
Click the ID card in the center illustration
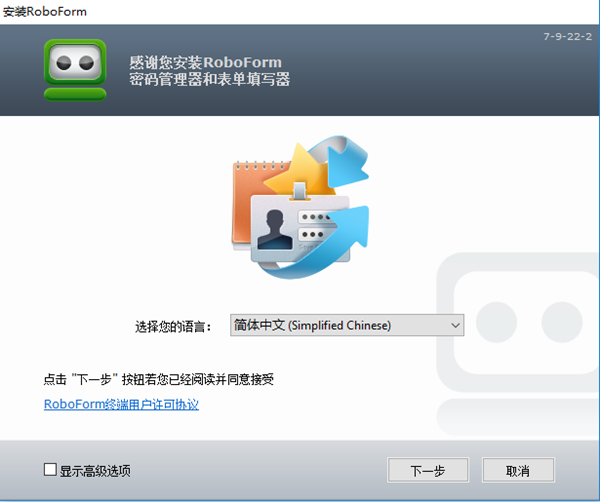(x=298, y=232)
